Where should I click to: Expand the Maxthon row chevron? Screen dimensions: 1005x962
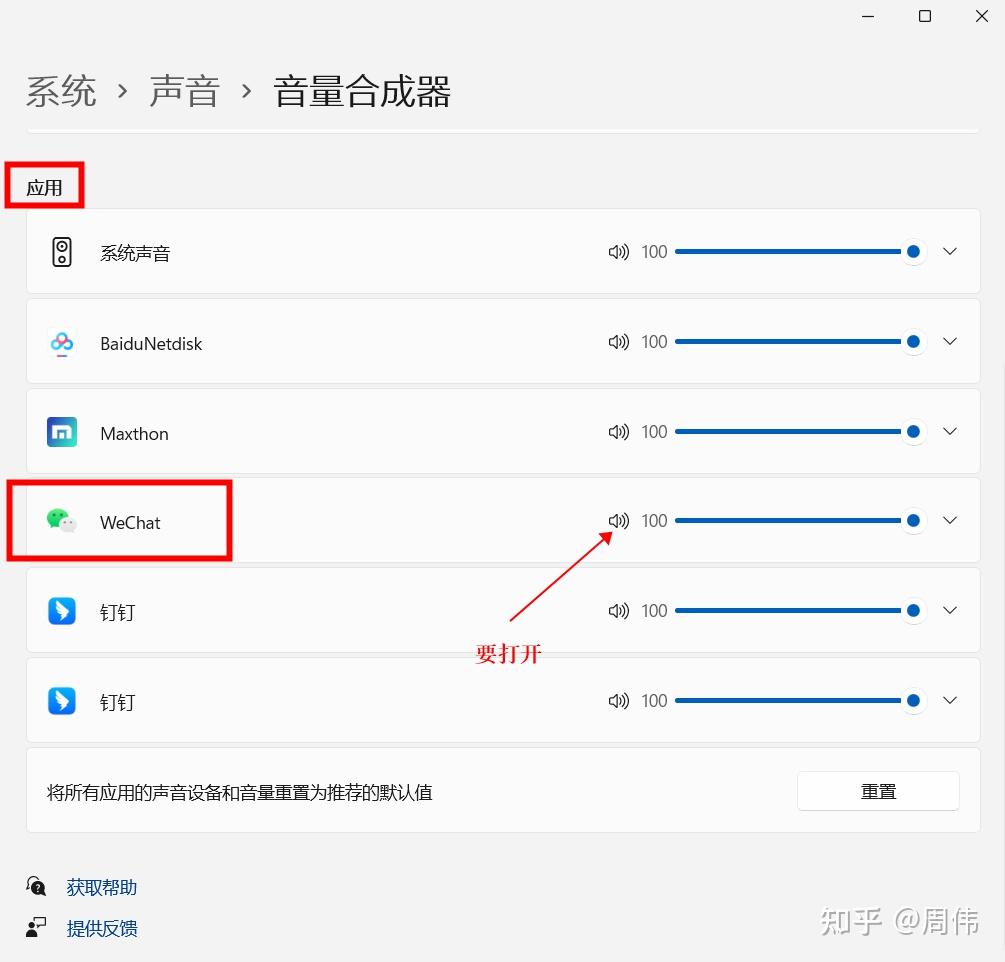950,431
